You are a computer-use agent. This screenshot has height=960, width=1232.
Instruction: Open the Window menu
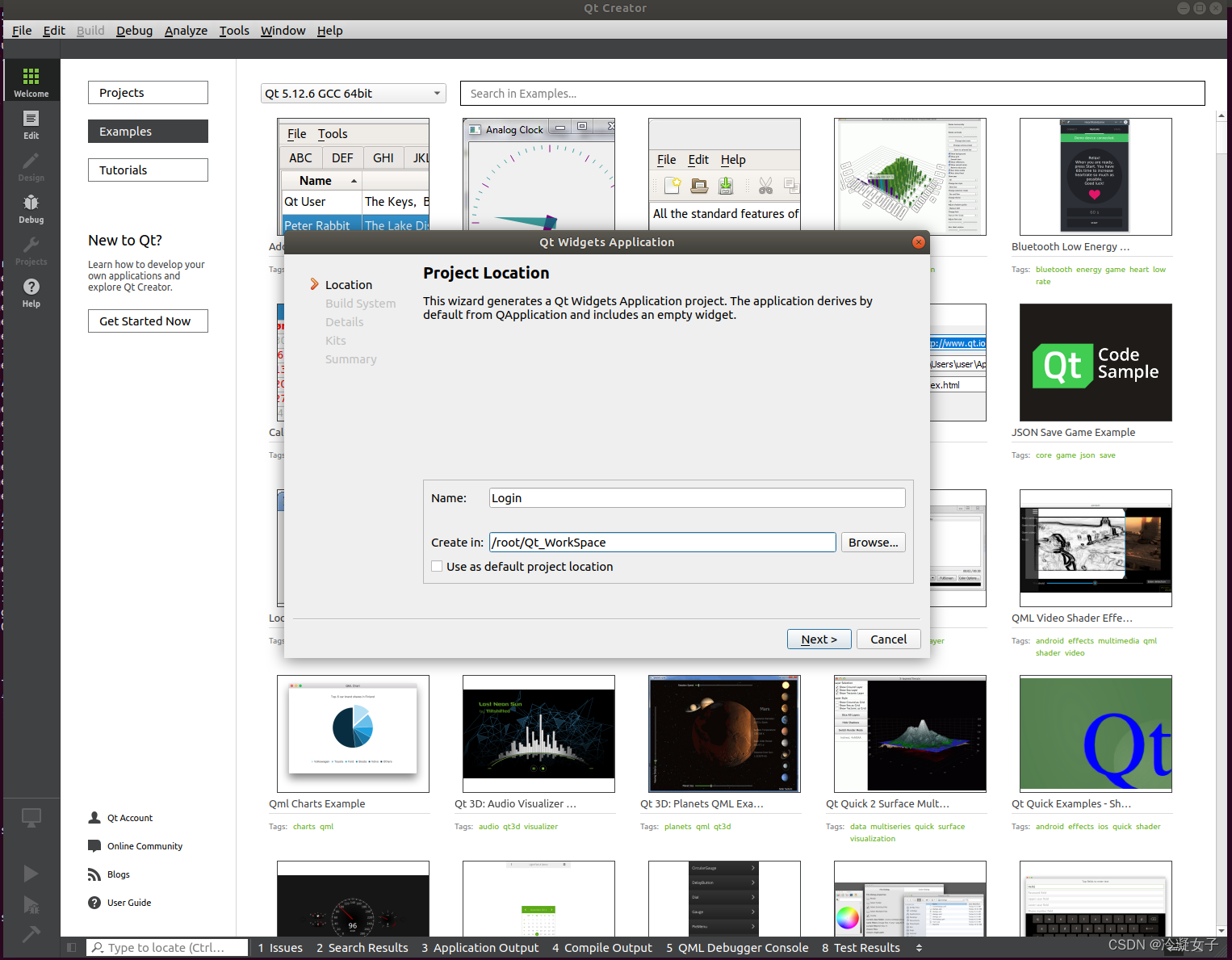click(283, 31)
